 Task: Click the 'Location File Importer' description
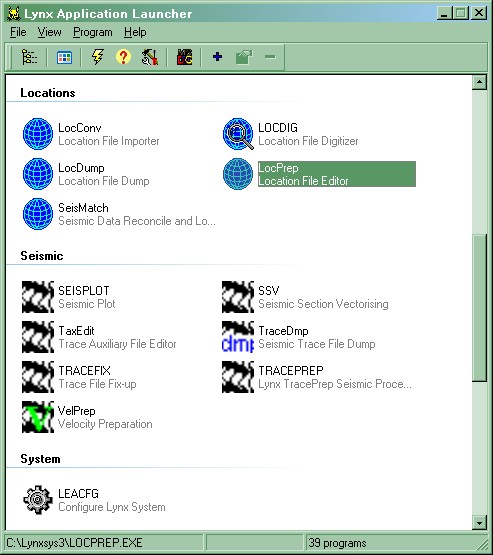[x=109, y=141]
